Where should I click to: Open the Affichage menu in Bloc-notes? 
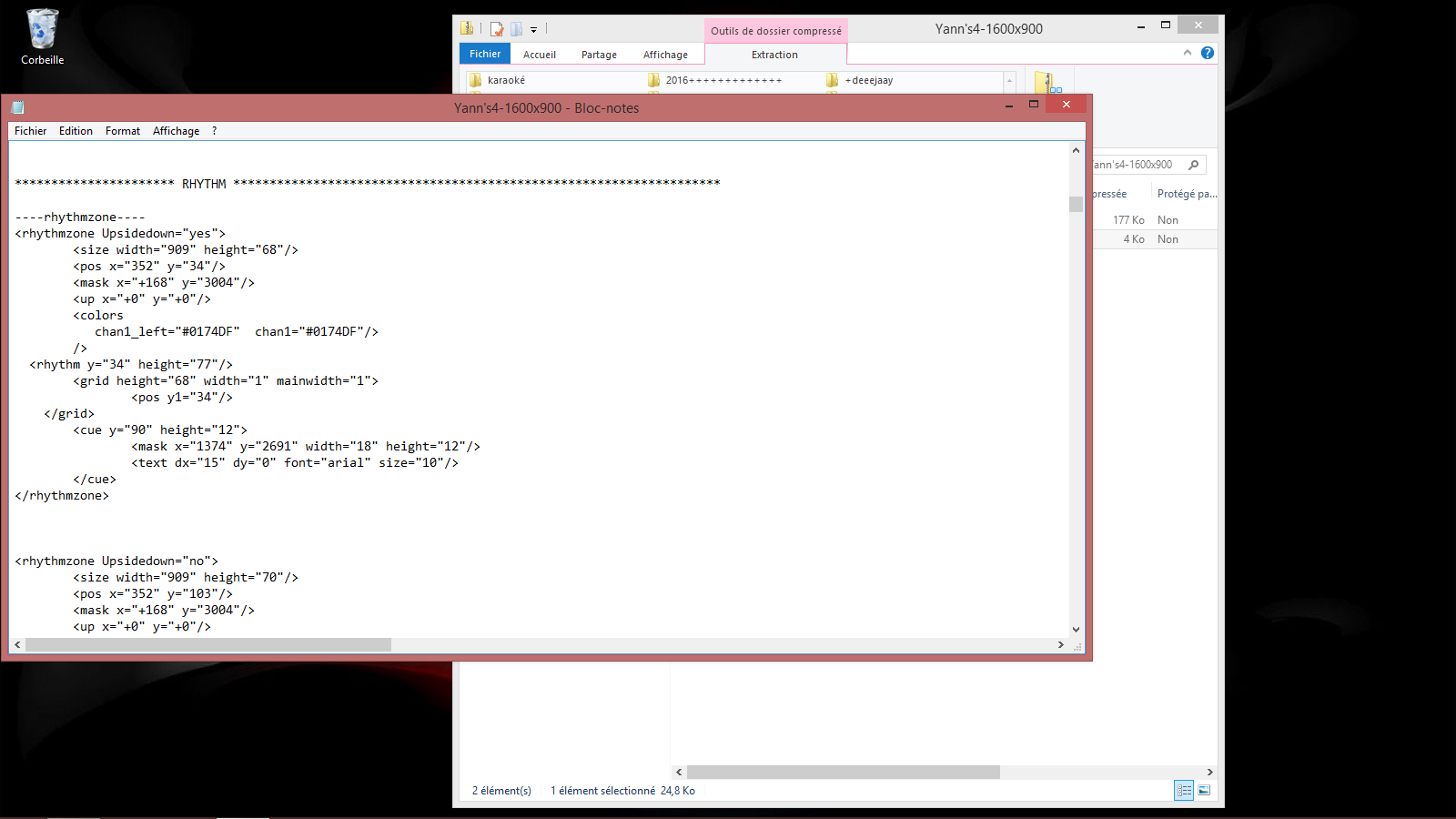(x=176, y=131)
